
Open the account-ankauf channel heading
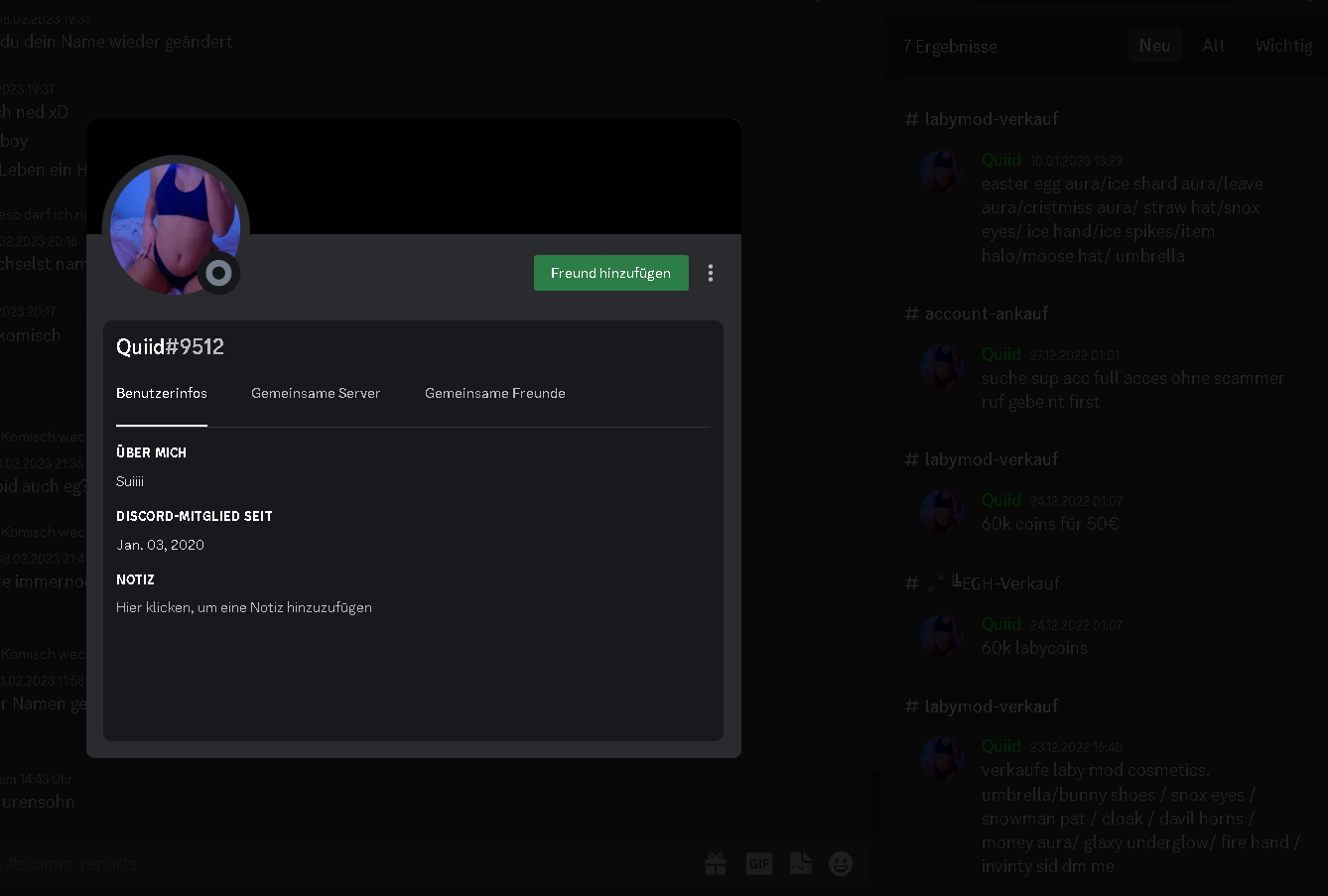[x=977, y=314]
